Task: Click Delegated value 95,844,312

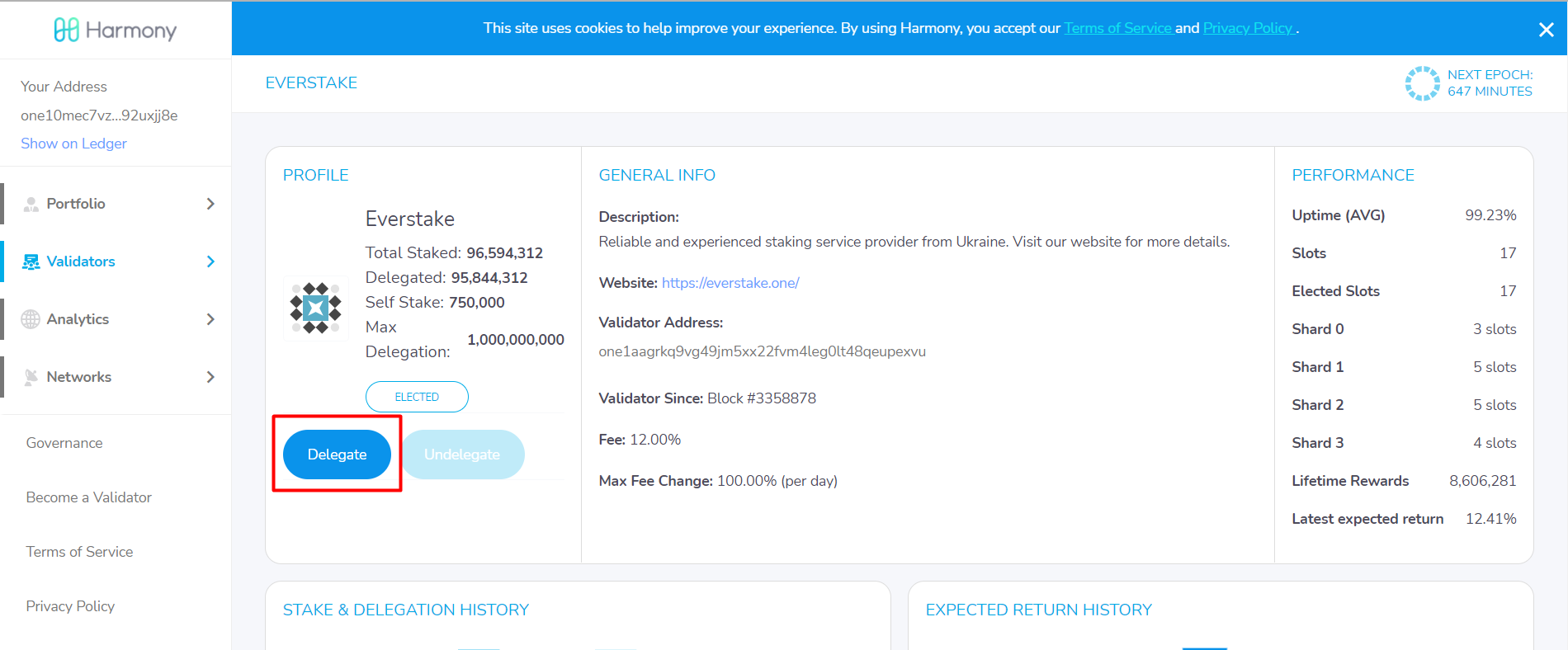Action: pos(489,278)
